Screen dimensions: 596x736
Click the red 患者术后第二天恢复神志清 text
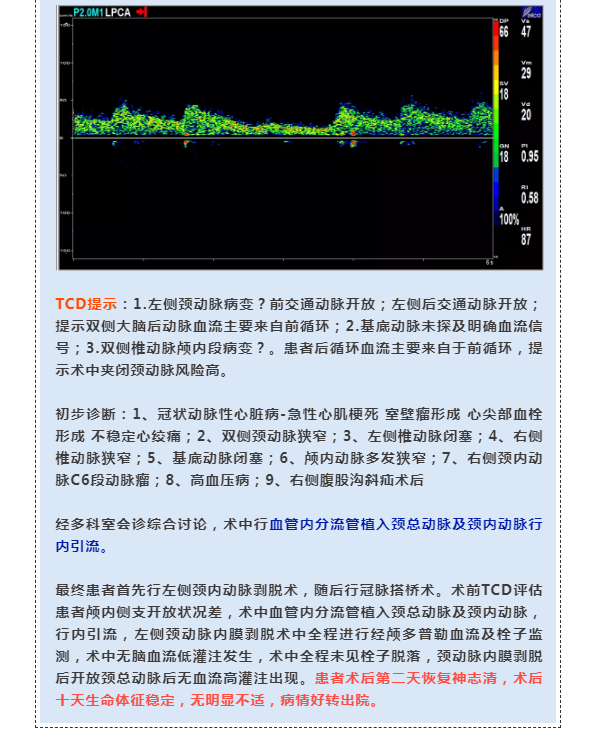[405, 678]
